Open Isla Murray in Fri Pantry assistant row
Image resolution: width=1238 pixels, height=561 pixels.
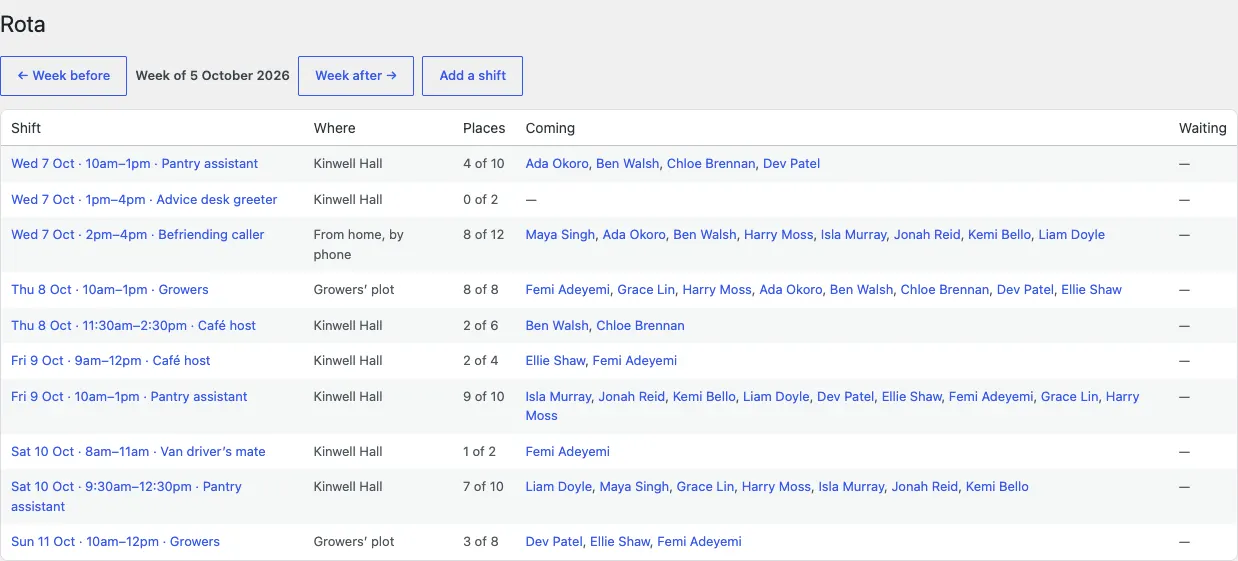558,397
